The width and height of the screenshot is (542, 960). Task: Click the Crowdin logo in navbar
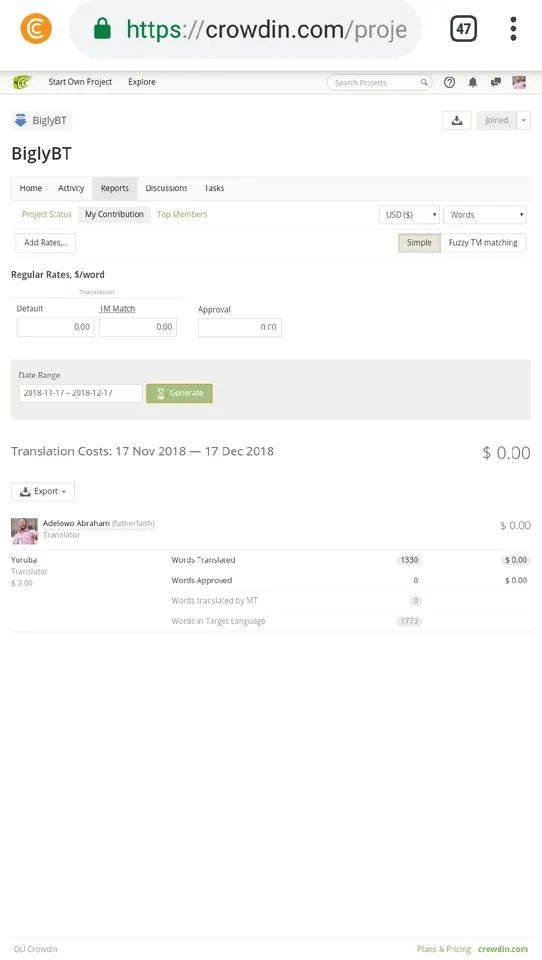[x=22, y=82]
